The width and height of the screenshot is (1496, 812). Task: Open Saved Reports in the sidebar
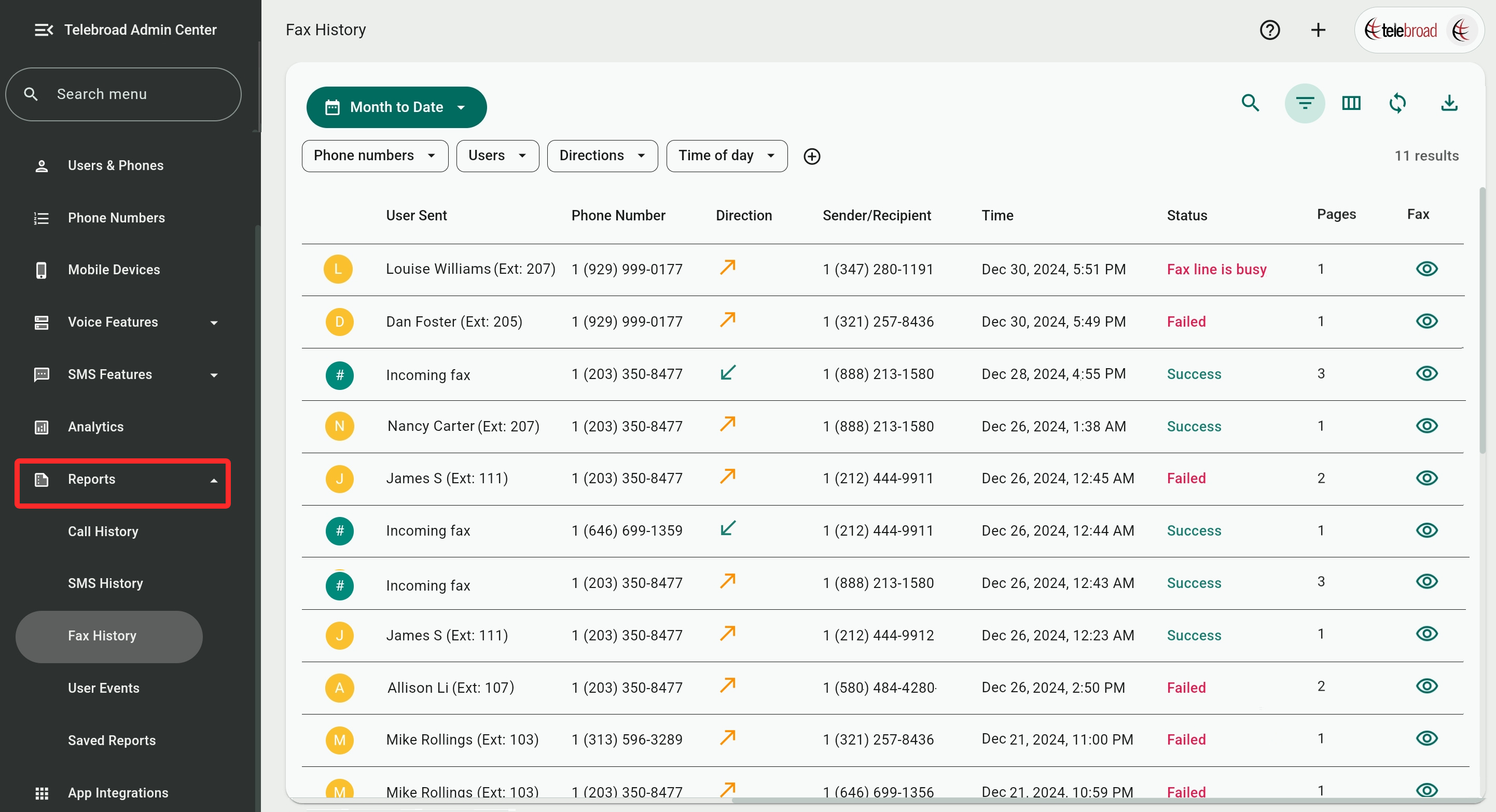coord(112,740)
